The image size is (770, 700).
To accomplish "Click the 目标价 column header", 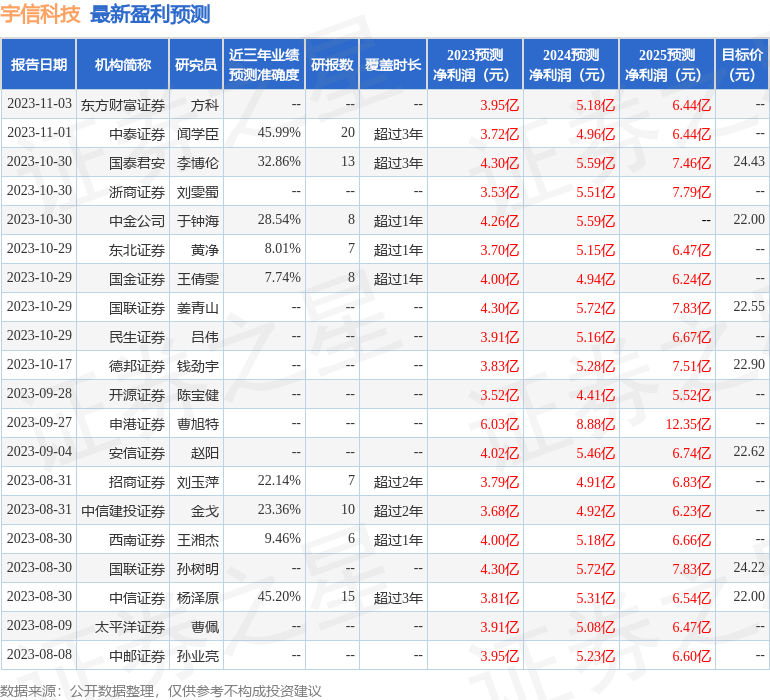I will coord(742,64).
